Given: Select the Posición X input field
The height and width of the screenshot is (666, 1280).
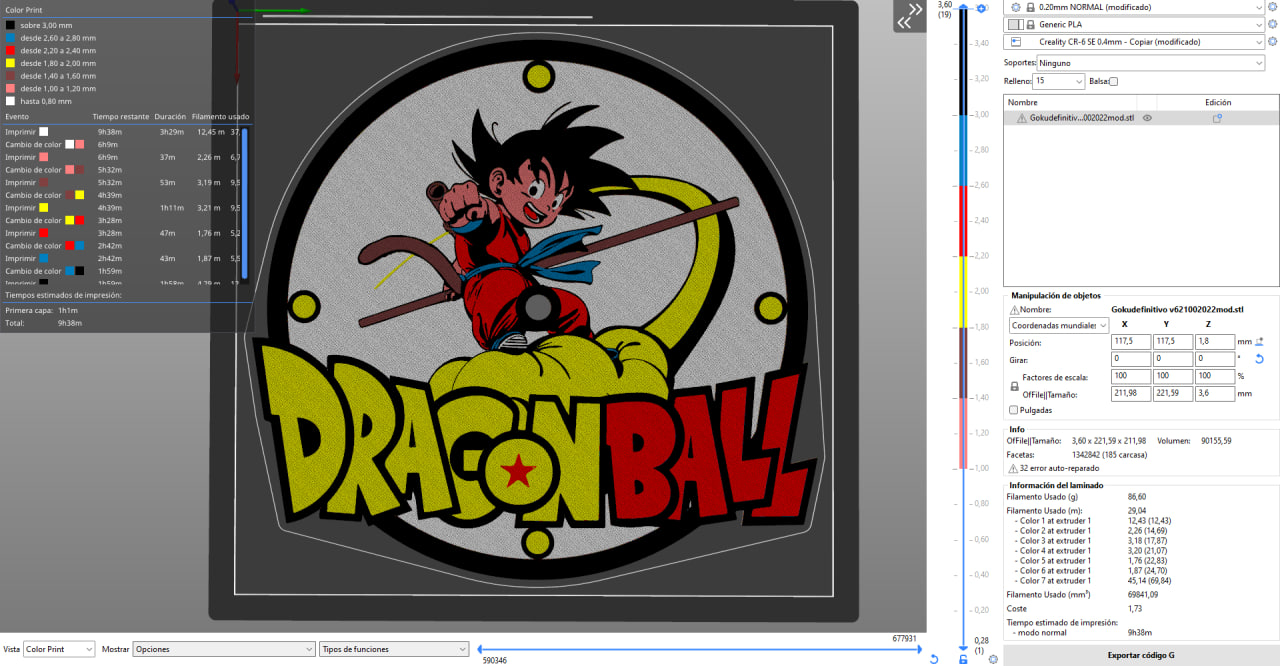Looking at the screenshot, I should (x=1131, y=341).
